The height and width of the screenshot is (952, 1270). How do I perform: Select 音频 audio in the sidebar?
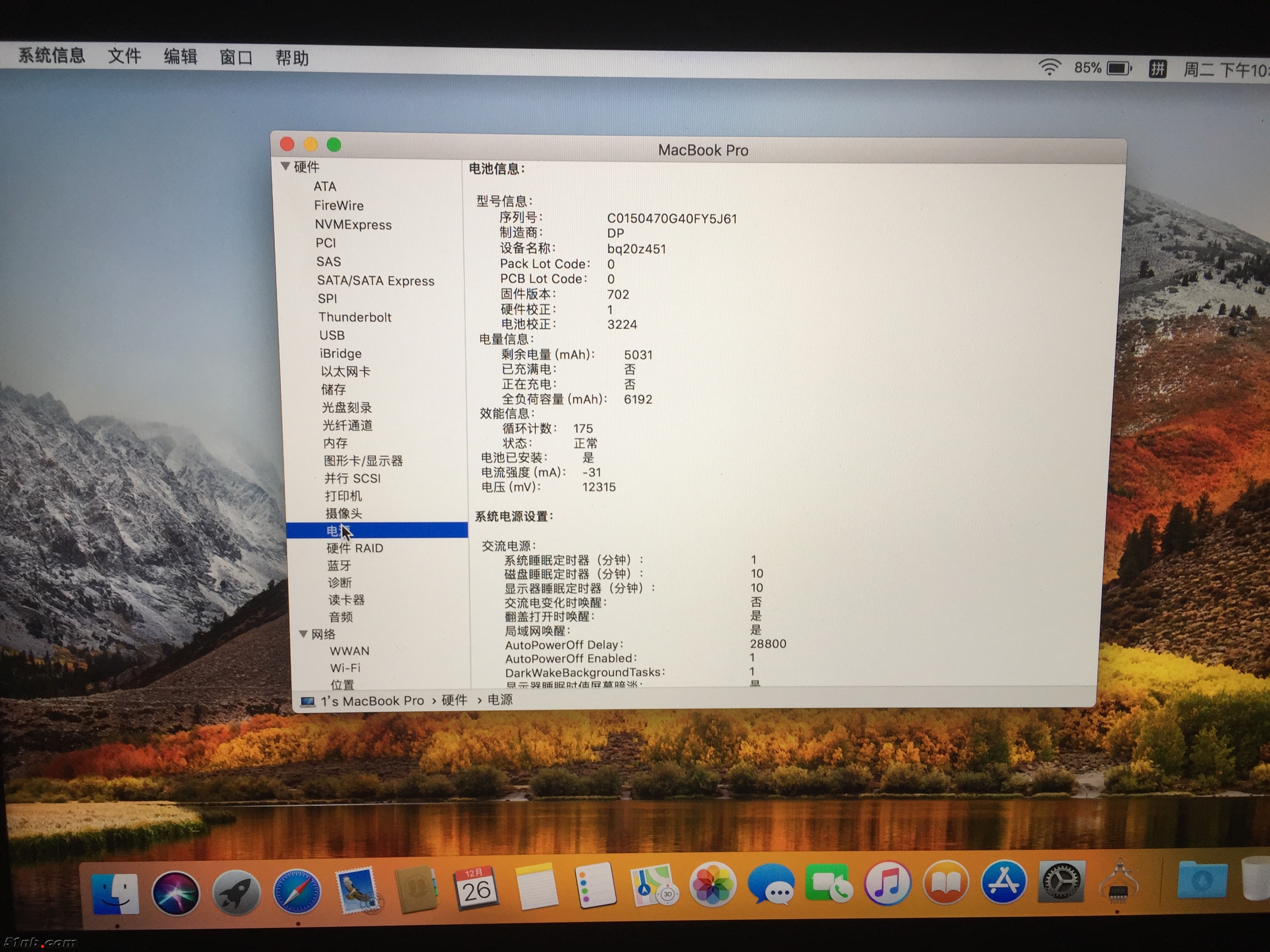pyautogui.click(x=340, y=617)
